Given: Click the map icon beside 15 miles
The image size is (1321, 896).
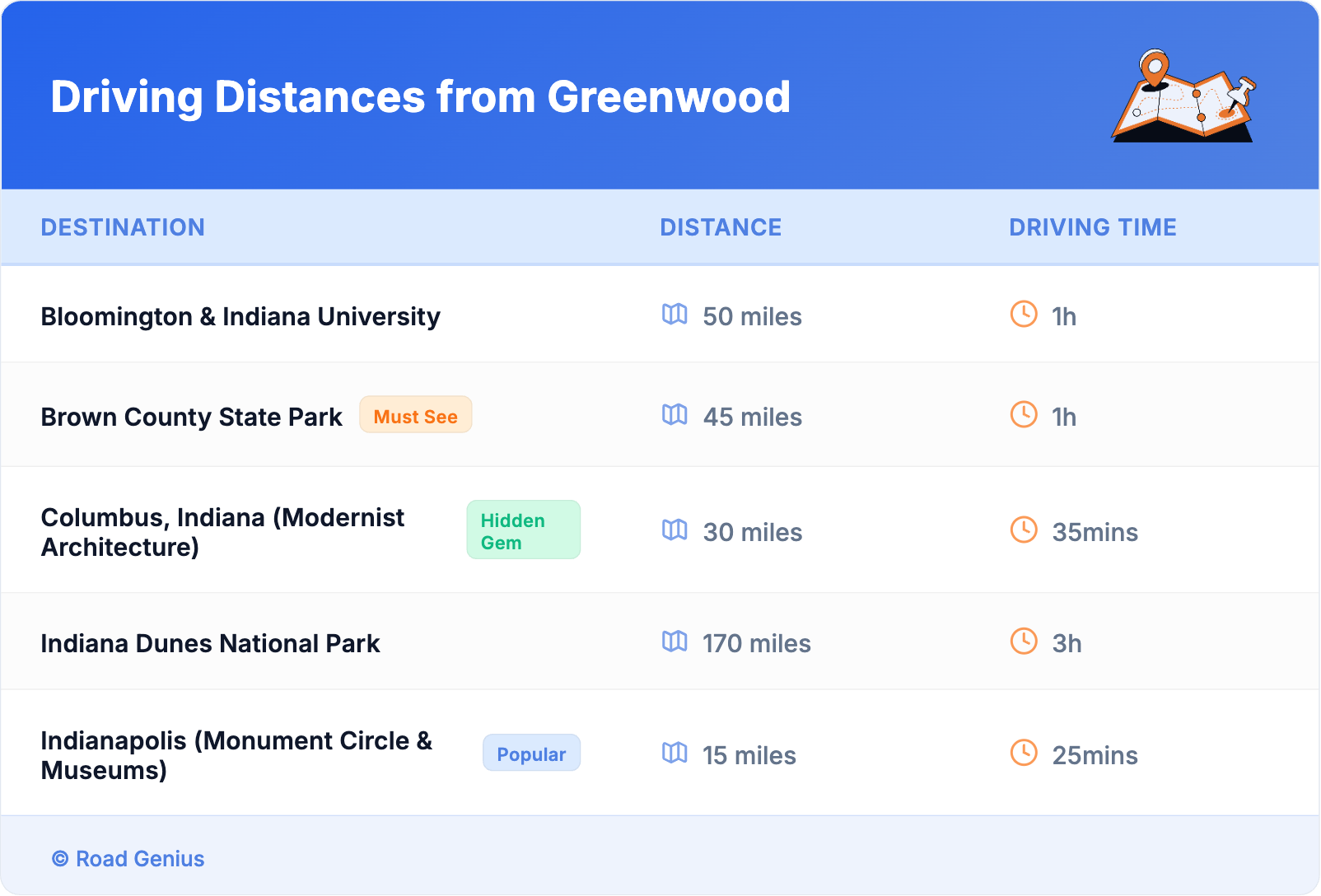Looking at the screenshot, I should [x=675, y=754].
